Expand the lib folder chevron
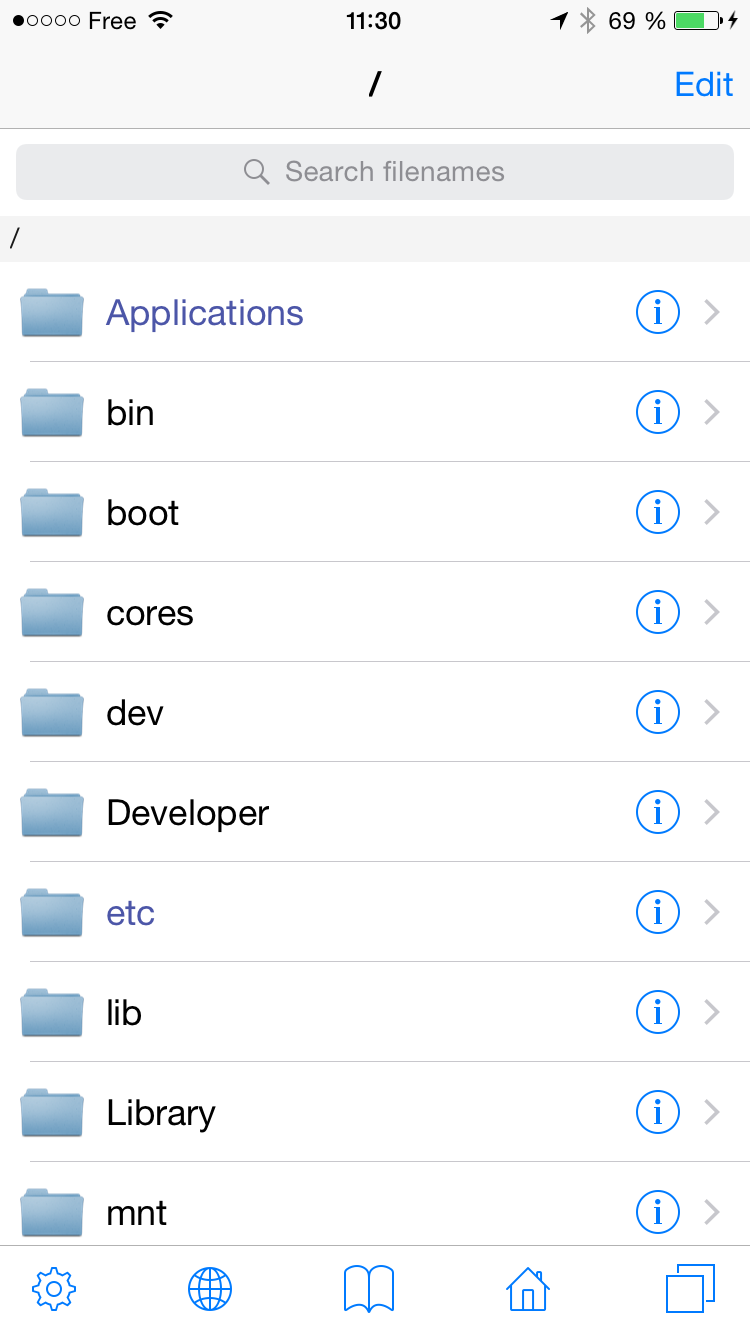Viewport: 750px width, 1334px height. 712,1012
